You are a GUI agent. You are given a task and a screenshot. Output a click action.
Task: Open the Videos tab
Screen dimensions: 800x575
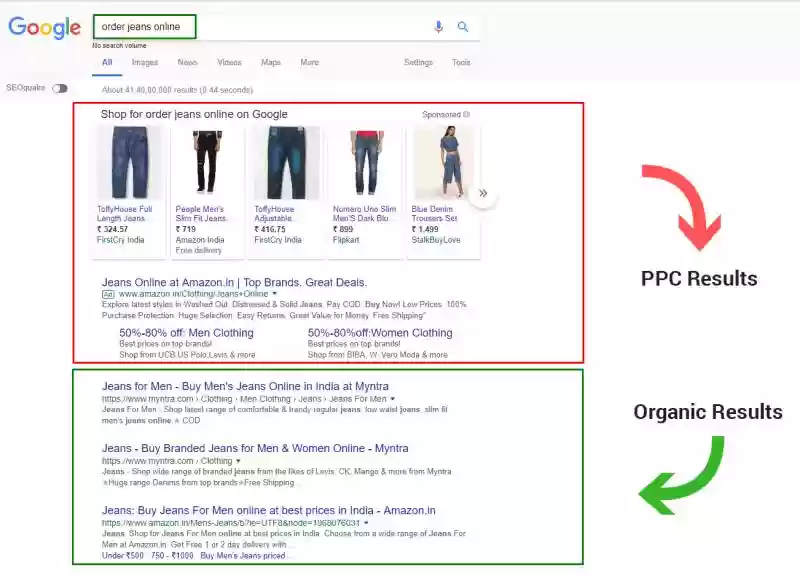229,62
